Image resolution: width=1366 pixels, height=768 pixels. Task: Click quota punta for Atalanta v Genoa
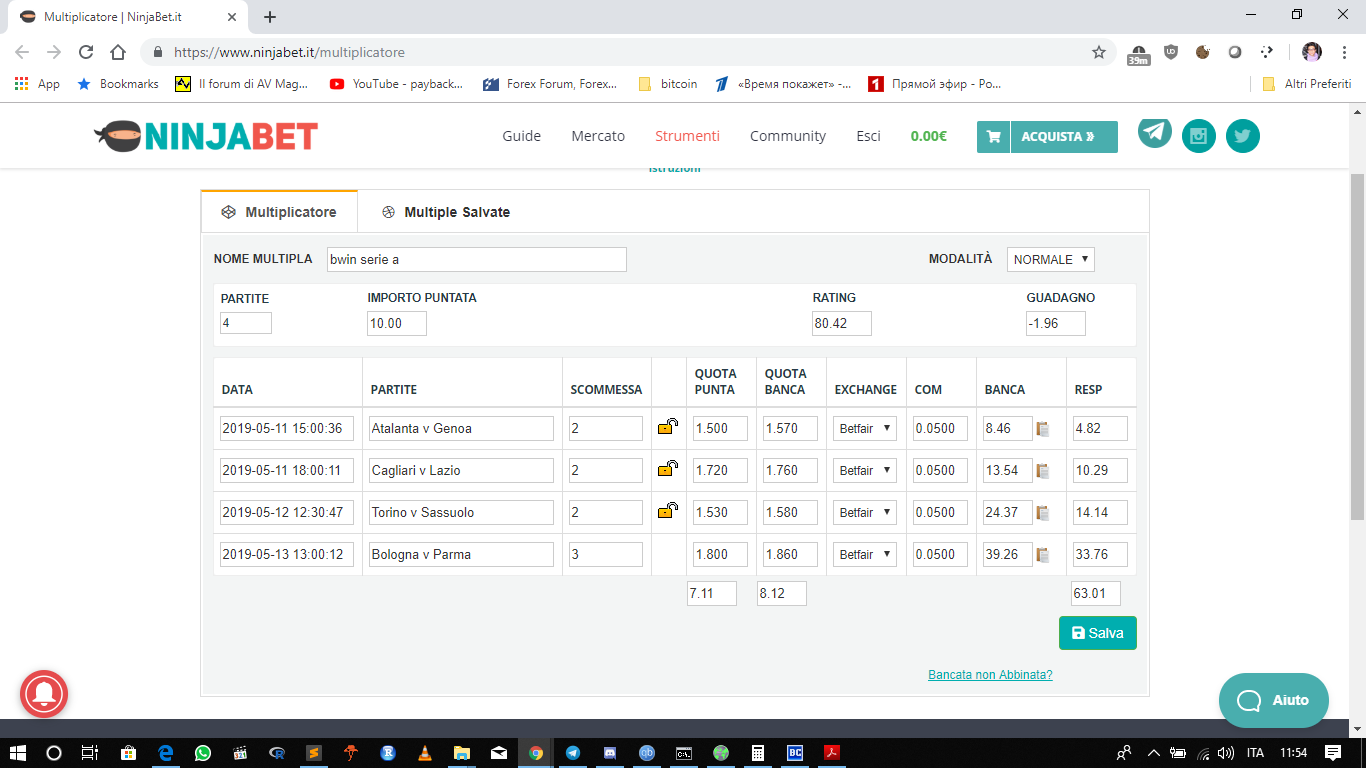click(x=720, y=428)
